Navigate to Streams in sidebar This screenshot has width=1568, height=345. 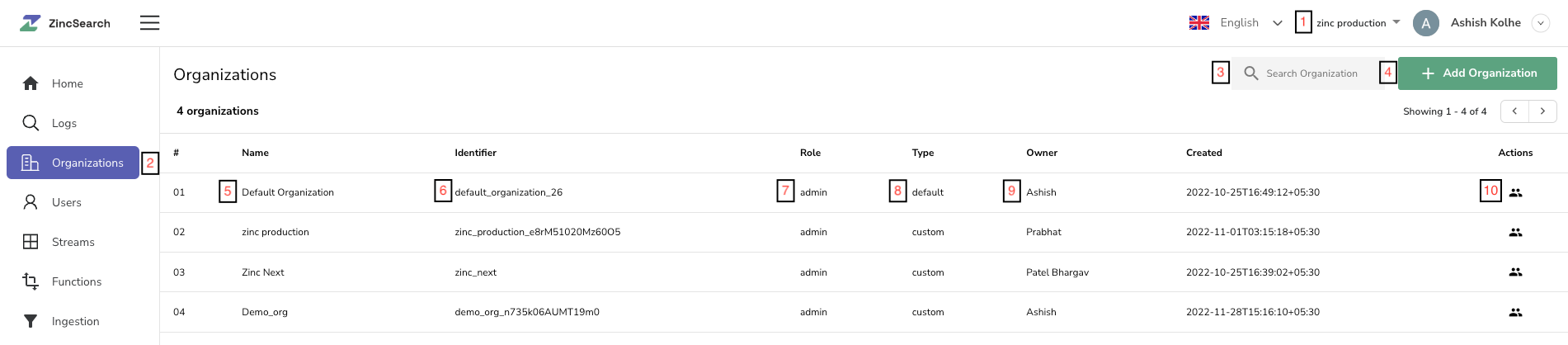73,242
